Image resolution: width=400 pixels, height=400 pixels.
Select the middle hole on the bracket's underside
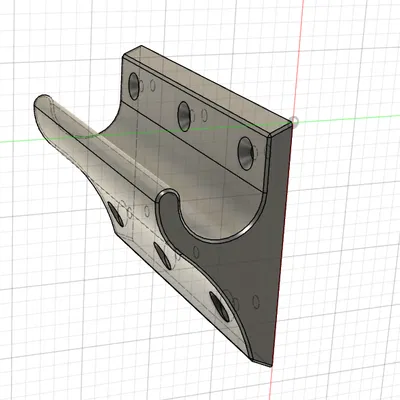click(163, 256)
